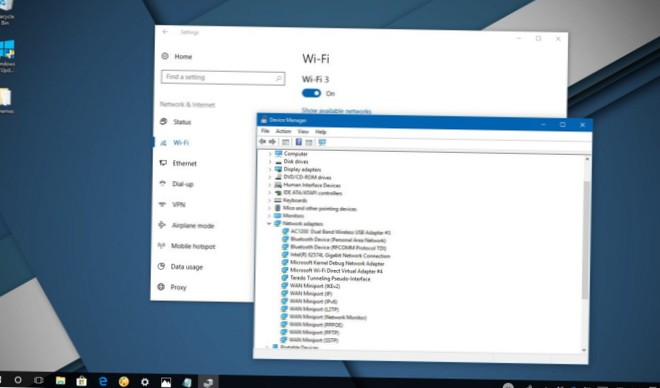The height and width of the screenshot is (388, 660).
Task: Click the Cortana circle on the taskbar
Action: pos(18,380)
